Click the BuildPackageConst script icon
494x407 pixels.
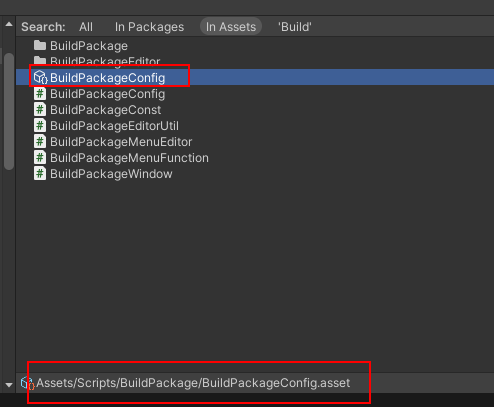pos(40,110)
